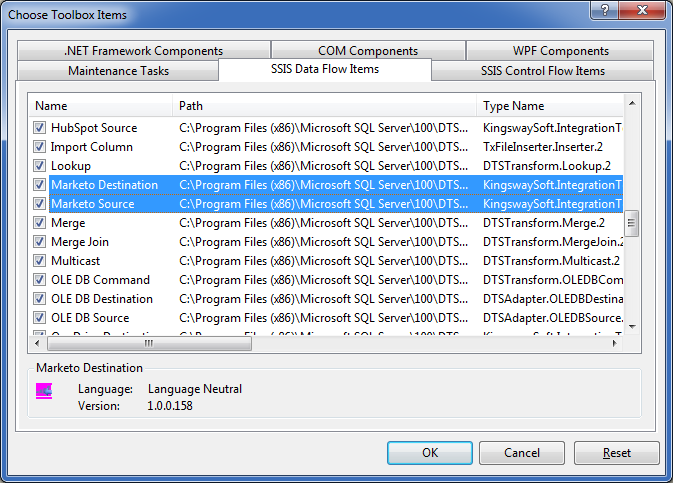Screen dimensions: 673x483
Task: Toggle the OLE DB Command checkbox
Action: 39,279
